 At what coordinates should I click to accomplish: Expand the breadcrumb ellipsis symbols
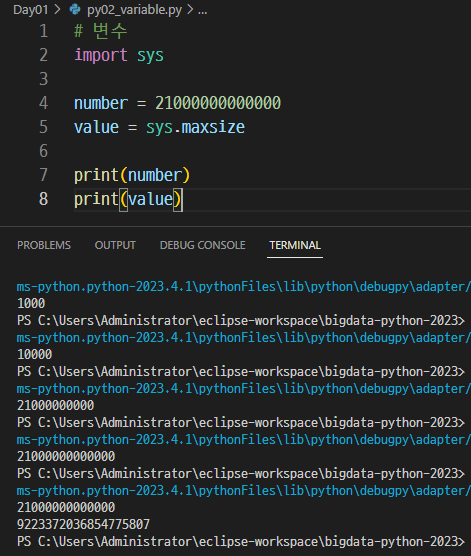[x=203, y=11]
